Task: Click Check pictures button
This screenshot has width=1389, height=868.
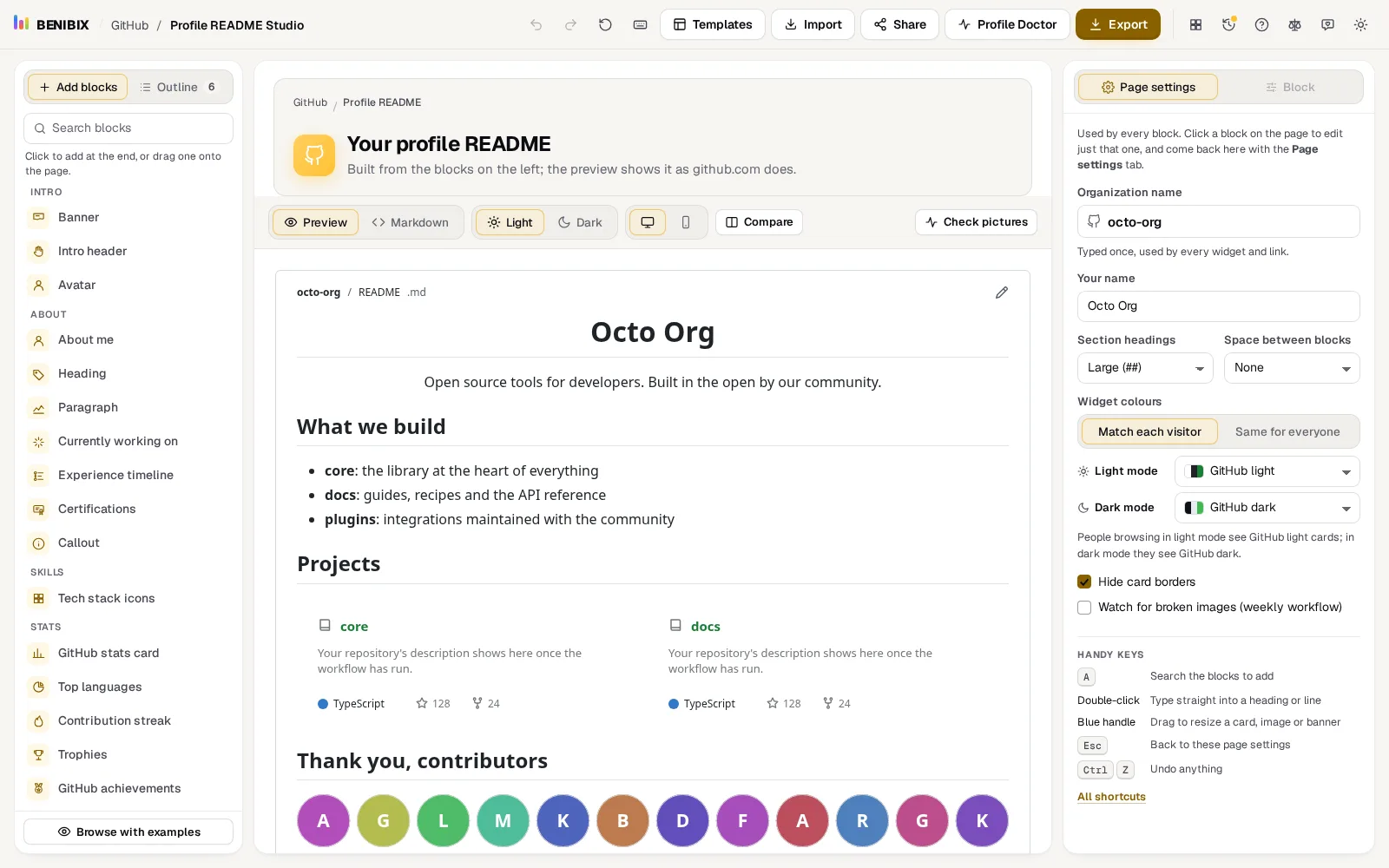Action: [976, 222]
